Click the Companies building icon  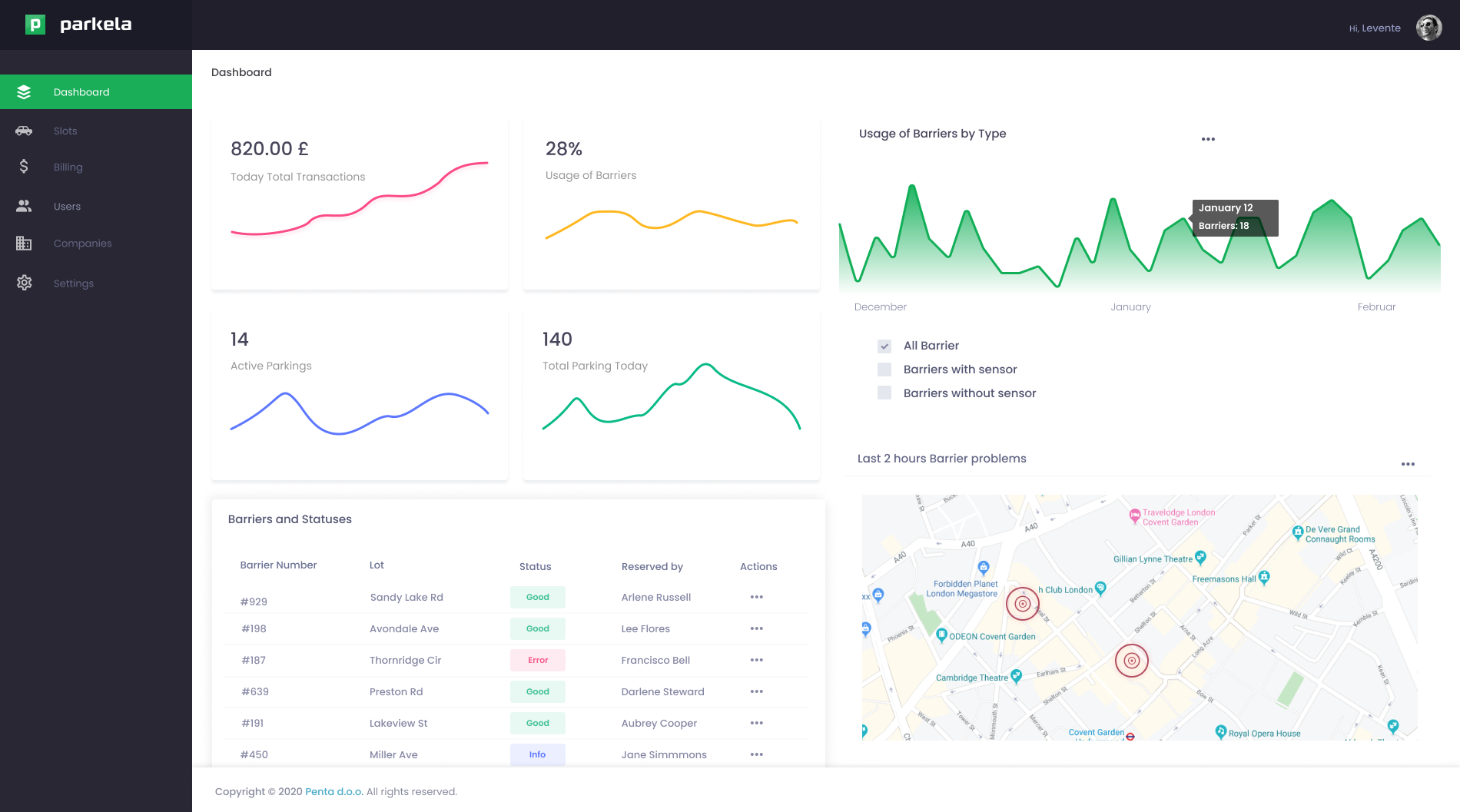pos(24,244)
